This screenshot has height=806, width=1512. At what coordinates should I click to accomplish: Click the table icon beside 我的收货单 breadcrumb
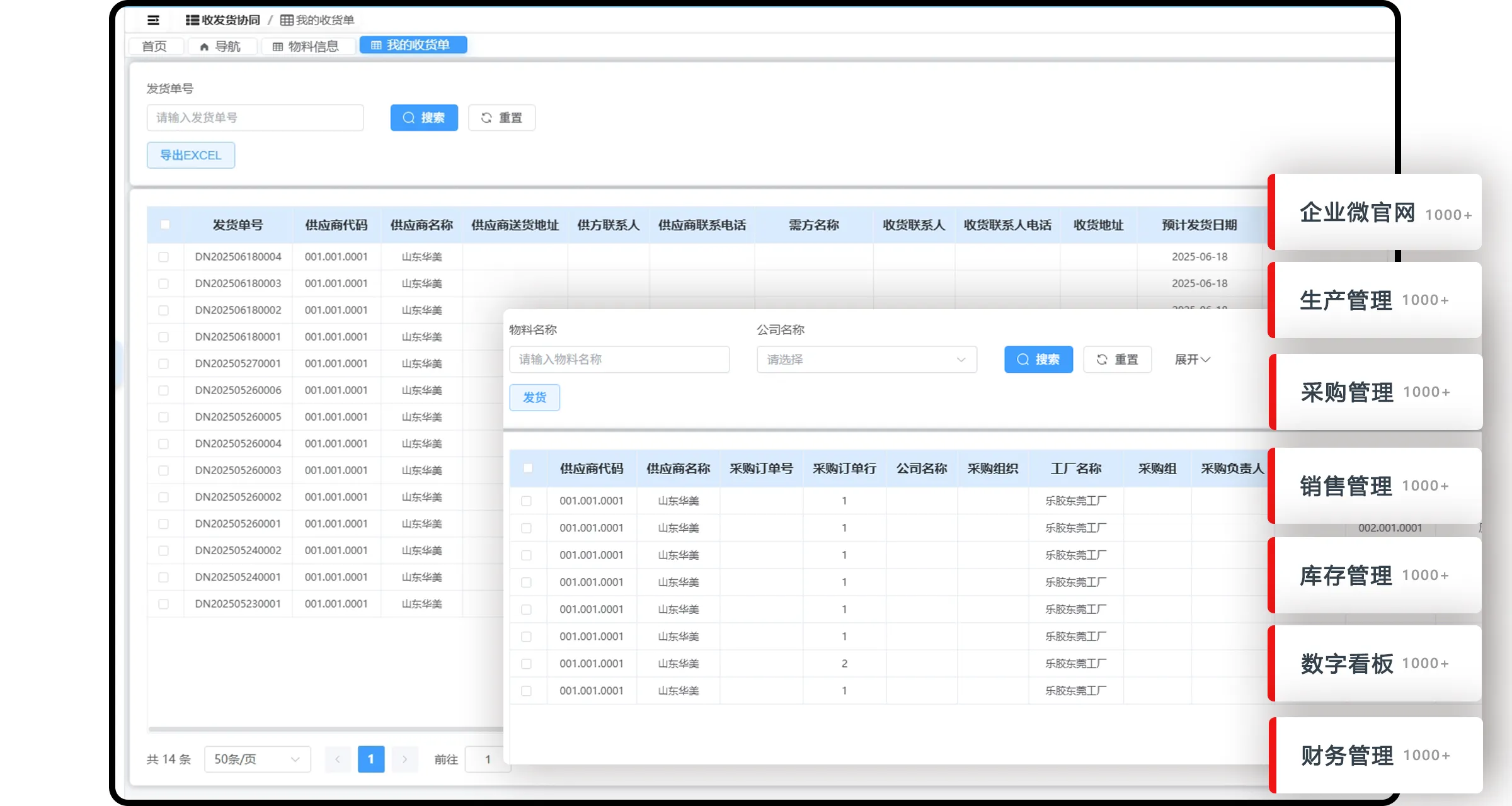click(287, 20)
